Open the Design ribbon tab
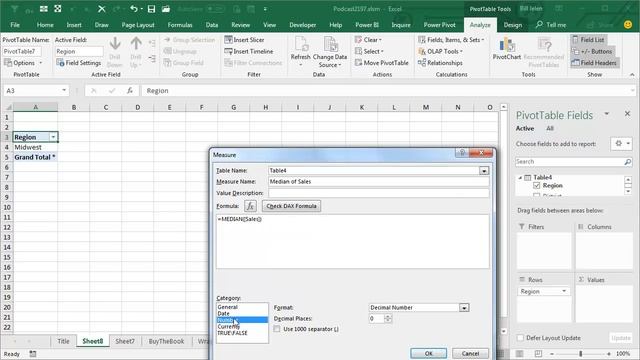The height and width of the screenshot is (360, 640). coord(513,25)
